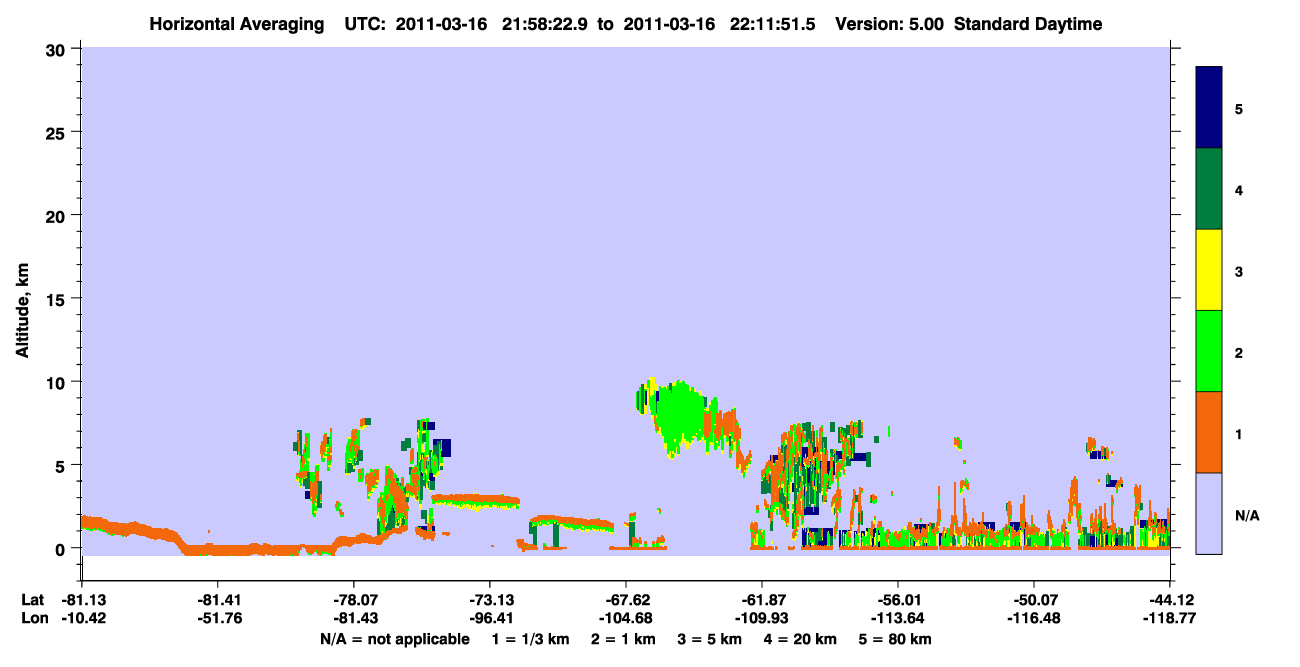Click the dark green 20 km color swatch
This screenshot has width=1300, height=667.
pyautogui.click(x=1209, y=189)
